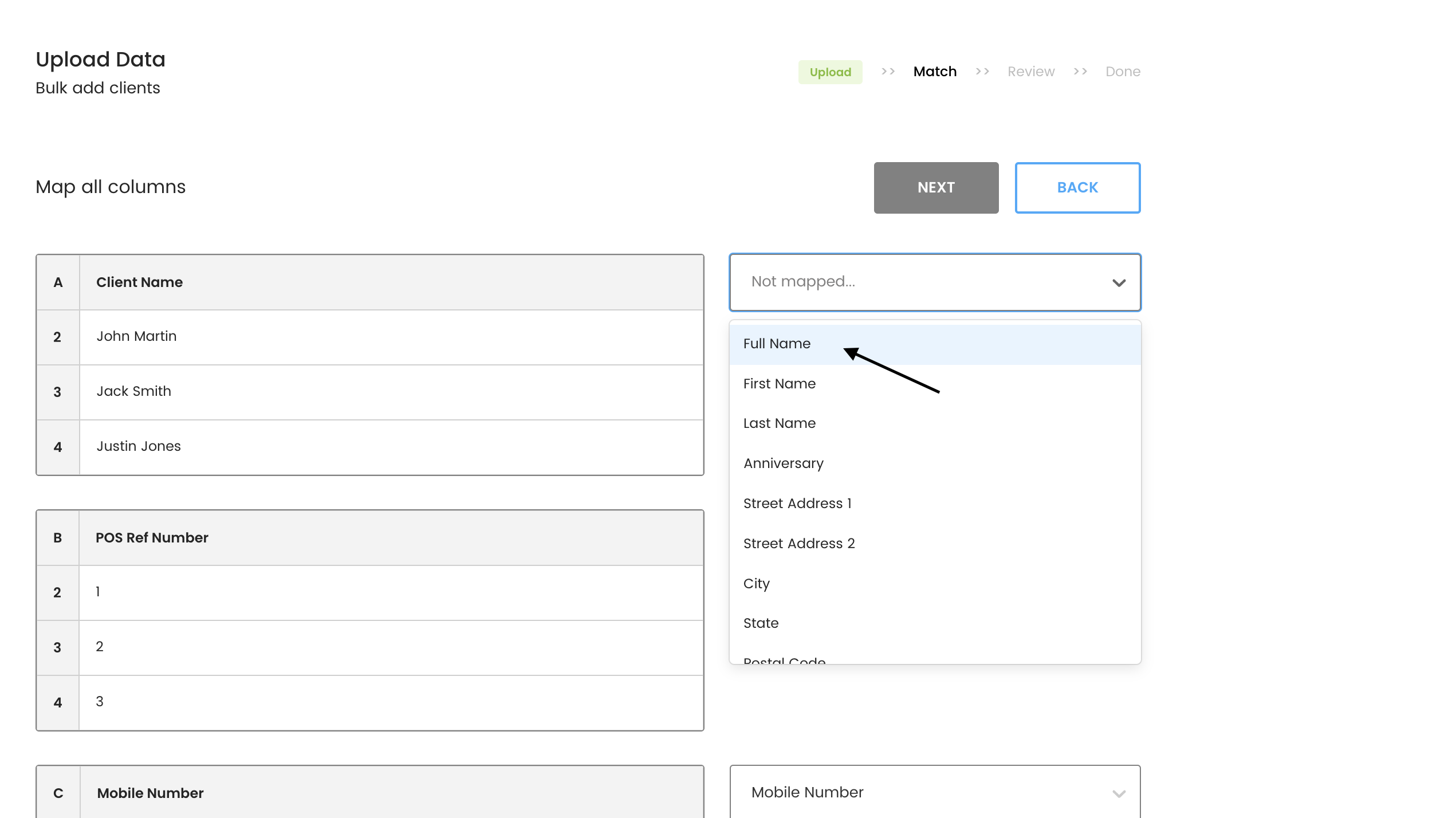Click the Match step label
Image resolution: width=1456 pixels, height=818 pixels.
tap(935, 72)
